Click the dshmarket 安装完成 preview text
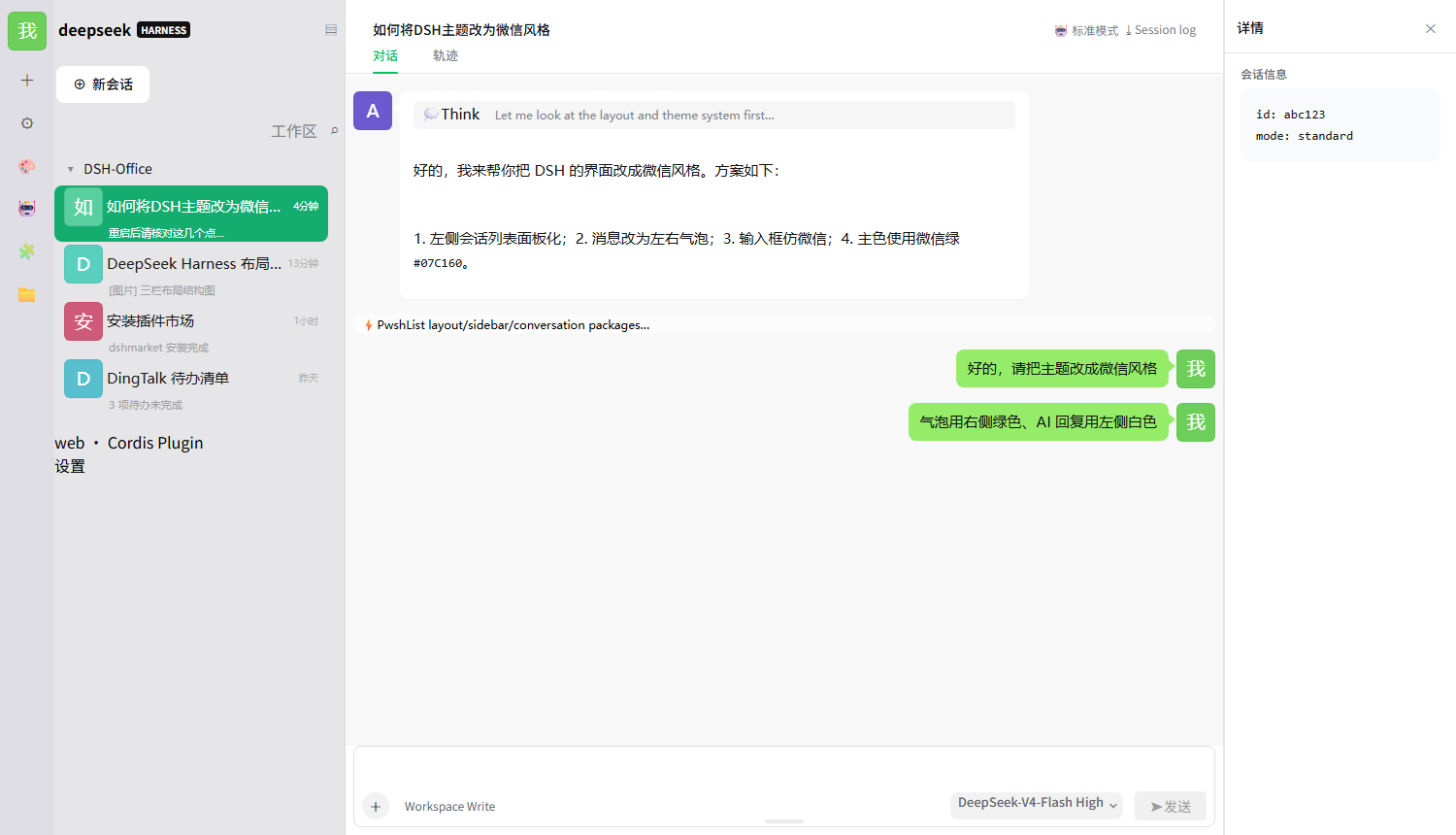 pos(159,348)
